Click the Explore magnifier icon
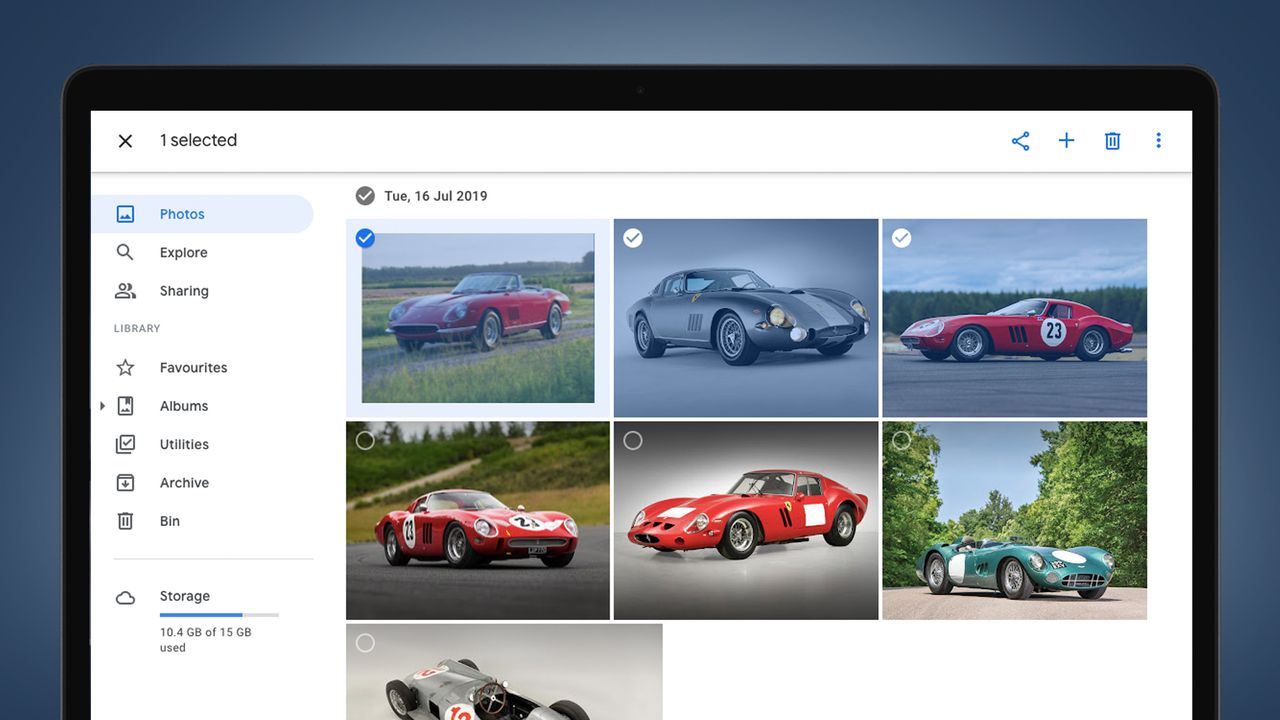 point(125,252)
